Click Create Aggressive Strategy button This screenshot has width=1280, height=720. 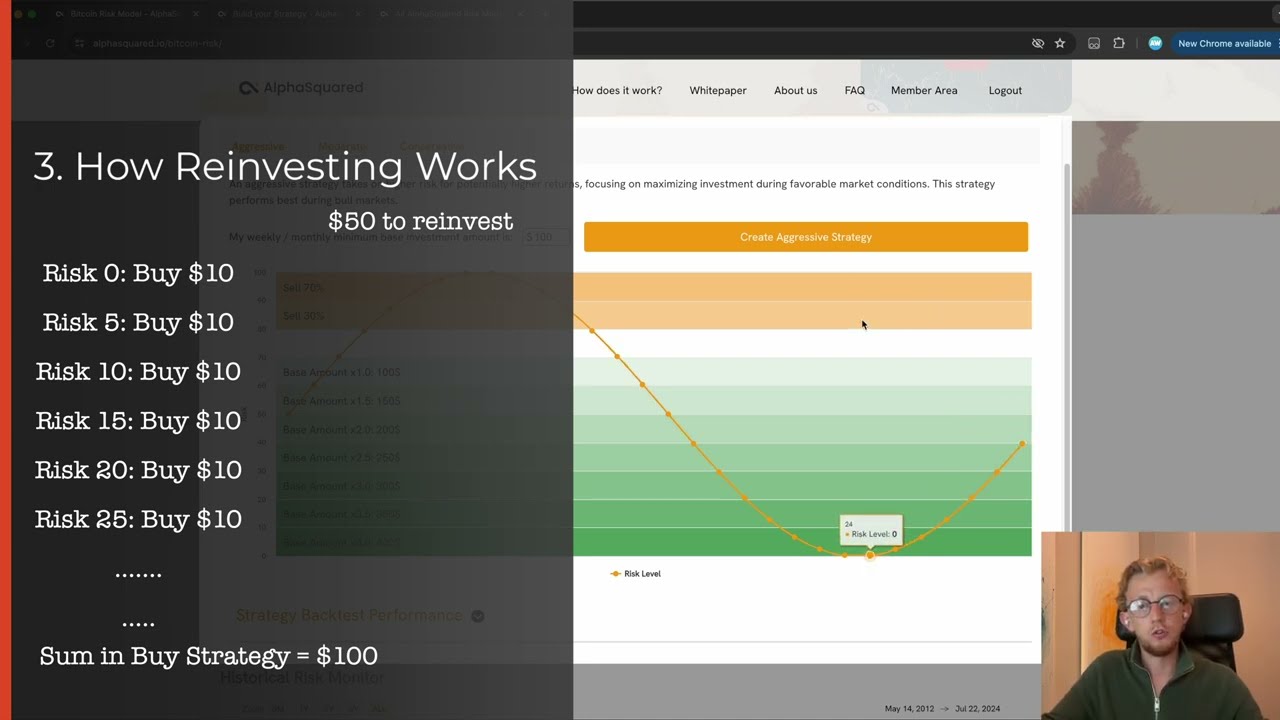[806, 237]
